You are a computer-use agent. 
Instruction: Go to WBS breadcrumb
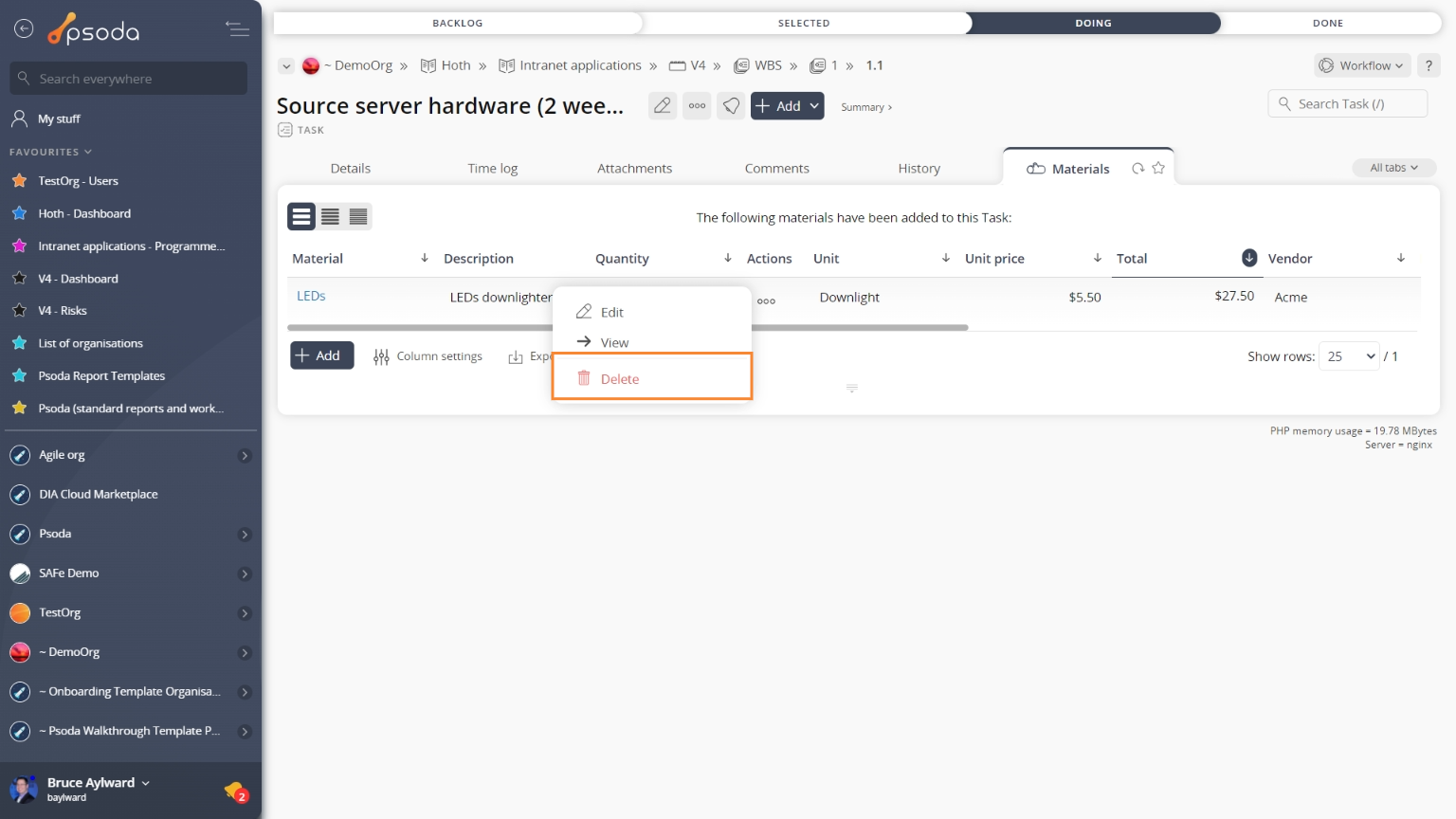768,65
